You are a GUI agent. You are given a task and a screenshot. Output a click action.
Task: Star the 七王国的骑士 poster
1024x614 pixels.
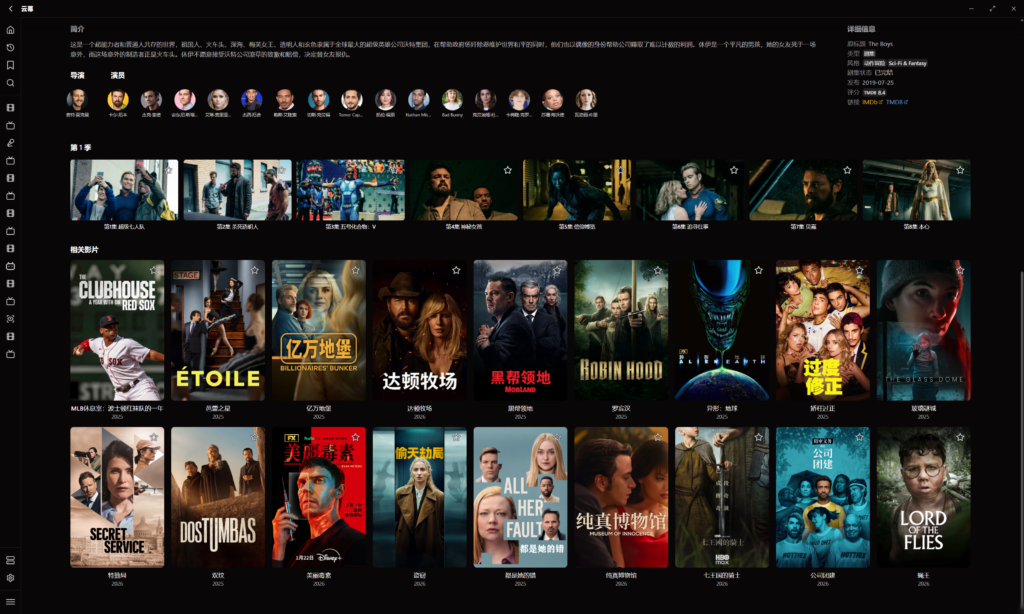click(758, 437)
